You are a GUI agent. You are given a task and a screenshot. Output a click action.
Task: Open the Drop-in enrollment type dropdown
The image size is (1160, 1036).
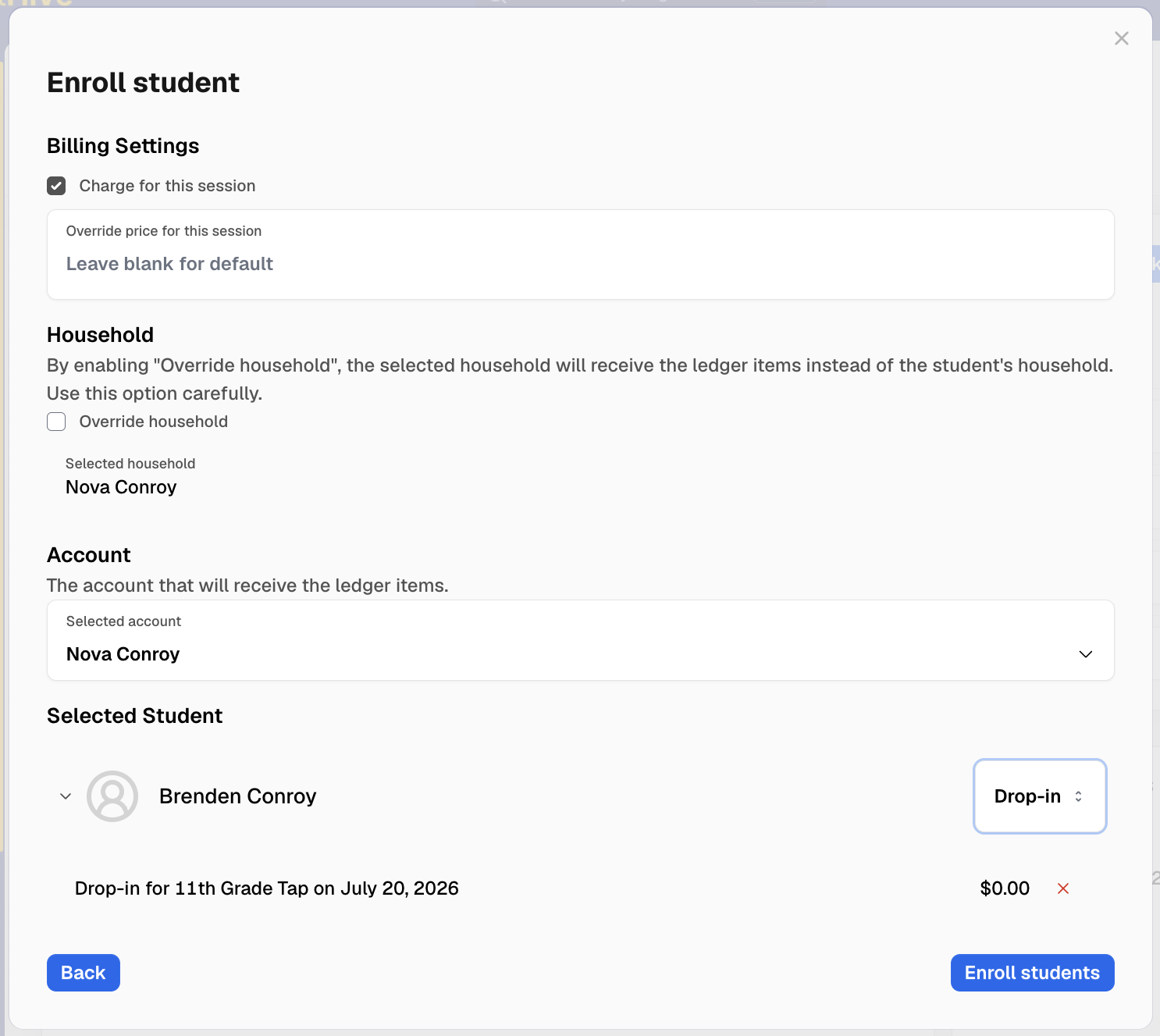click(x=1040, y=796)
